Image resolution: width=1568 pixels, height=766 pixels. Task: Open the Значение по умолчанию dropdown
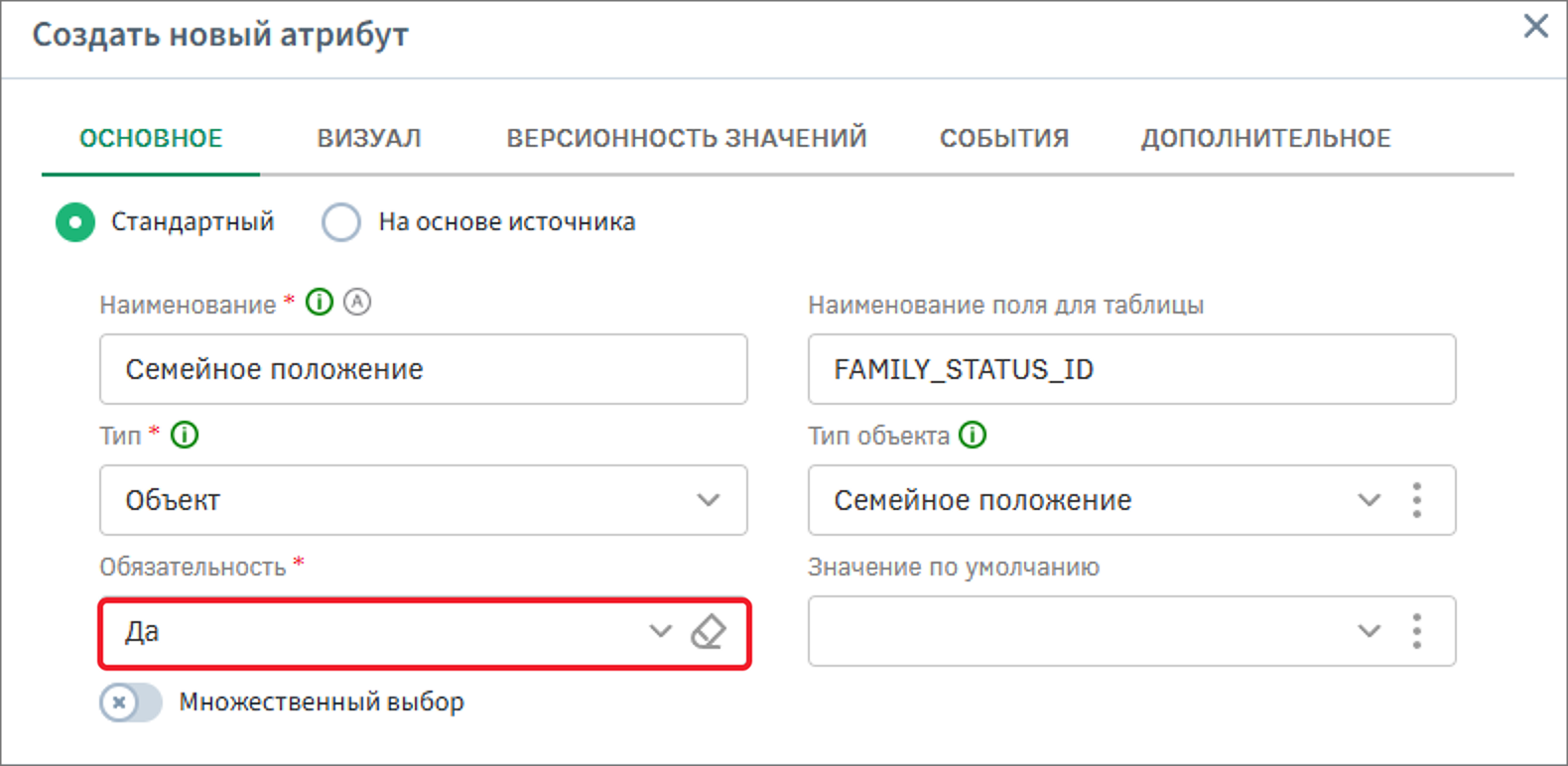1369,631
